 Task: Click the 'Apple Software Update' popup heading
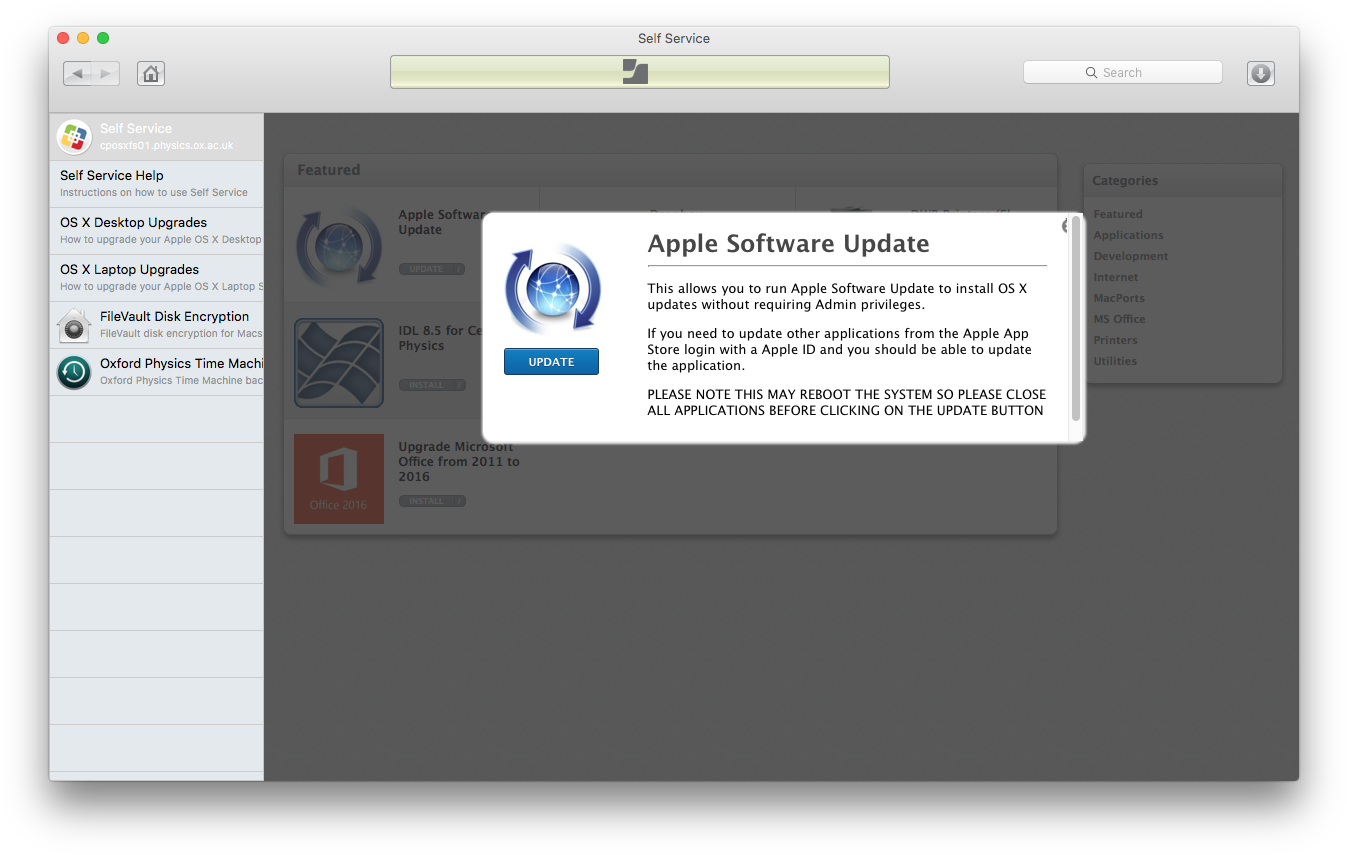pyautogui.click(x=789, y=244)
